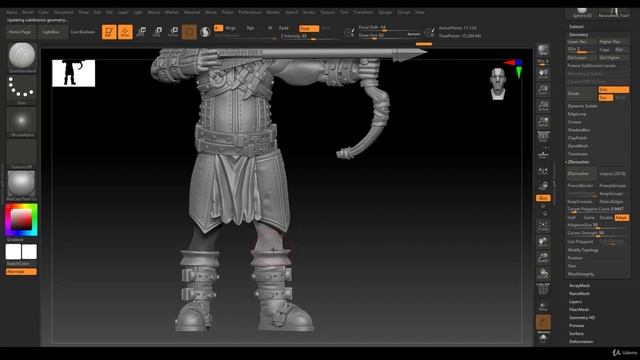Expand the Dynamic Subdiv section
Image resolution: width=640 pixels, height=360 pixels.
pyautogui.click(x=582, y=106)
